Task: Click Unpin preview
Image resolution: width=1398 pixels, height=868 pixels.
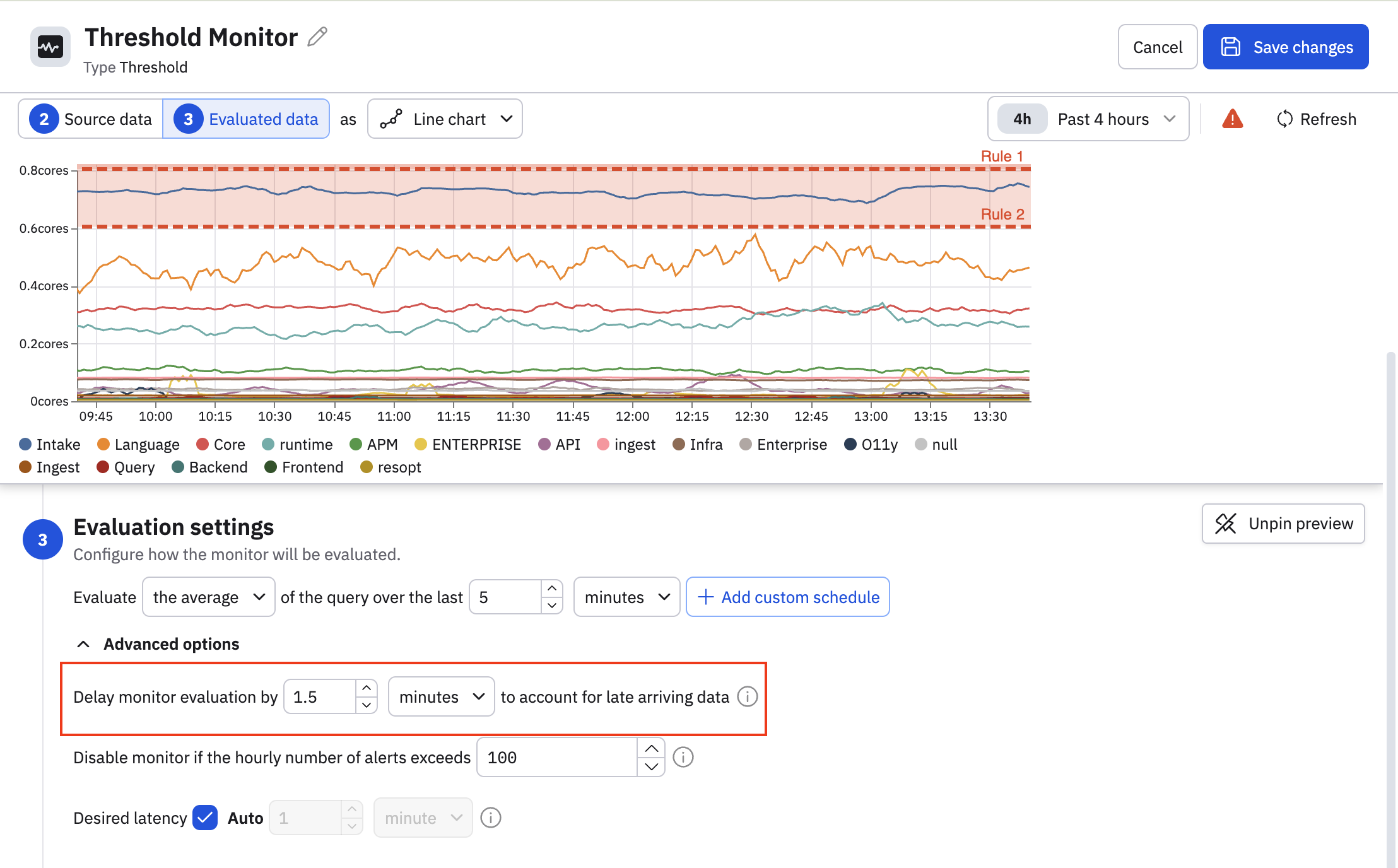Action: [1283, 524]
